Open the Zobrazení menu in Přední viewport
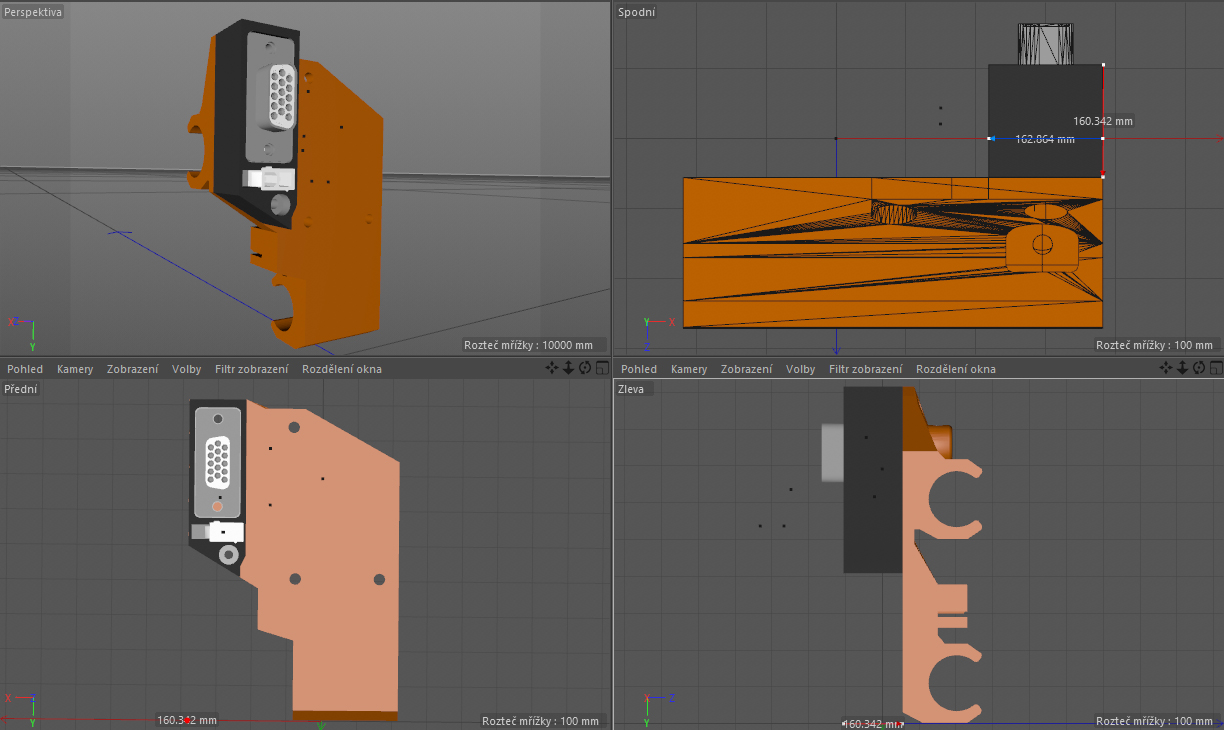The image size is (1224, 730). pyautogui.click(x=132, y=369)
